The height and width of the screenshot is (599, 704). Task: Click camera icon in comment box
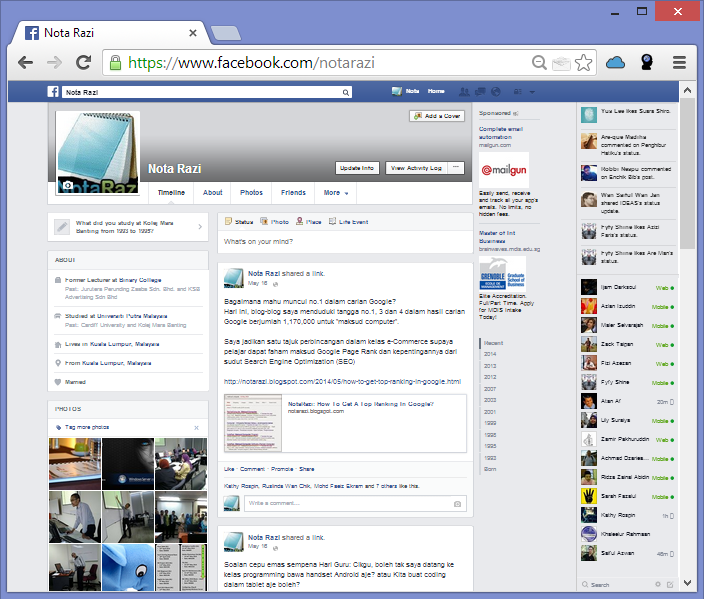[457, 504]
